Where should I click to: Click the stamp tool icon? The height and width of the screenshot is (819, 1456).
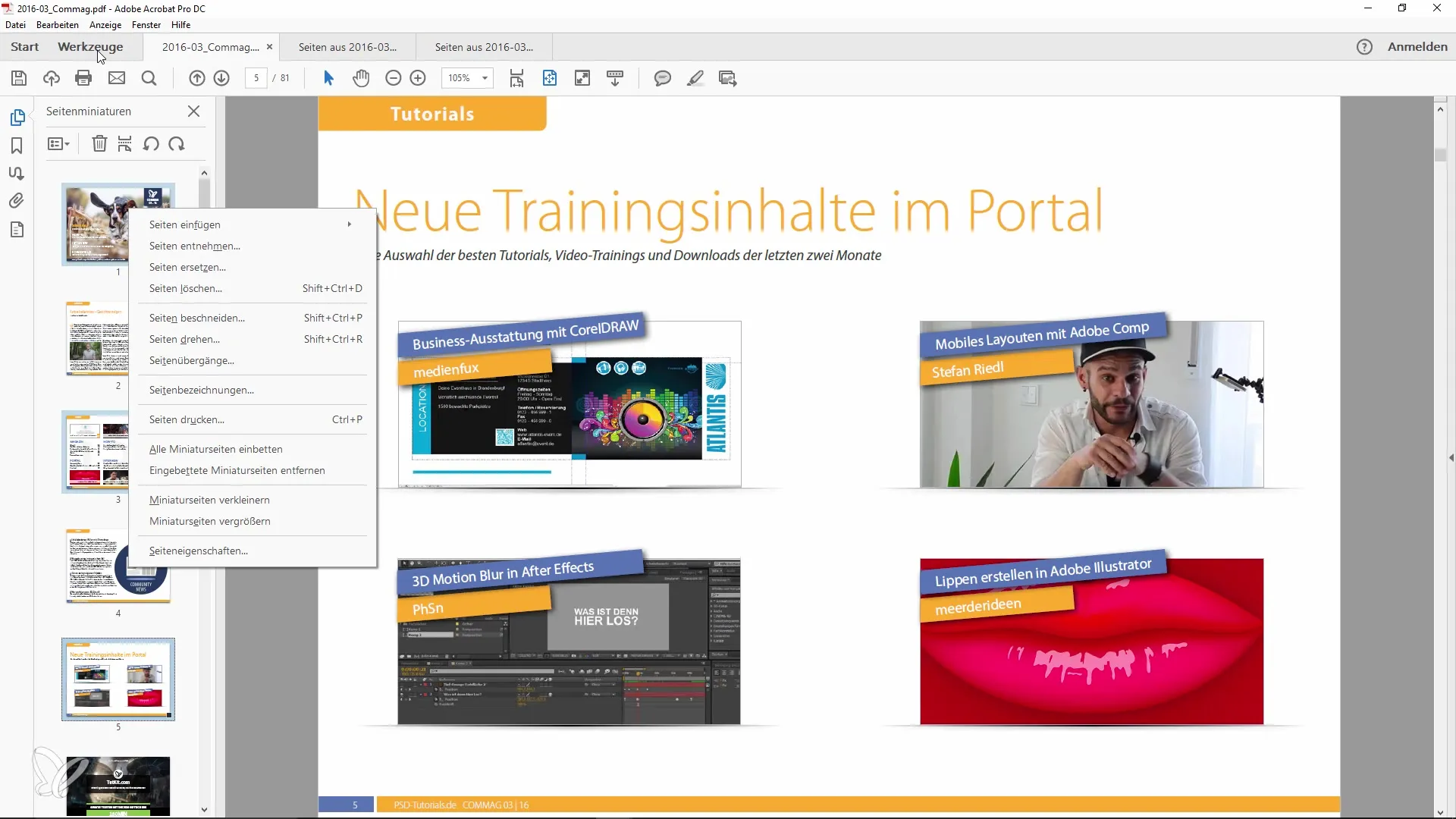pyautogui.click(x=728, y=78)
